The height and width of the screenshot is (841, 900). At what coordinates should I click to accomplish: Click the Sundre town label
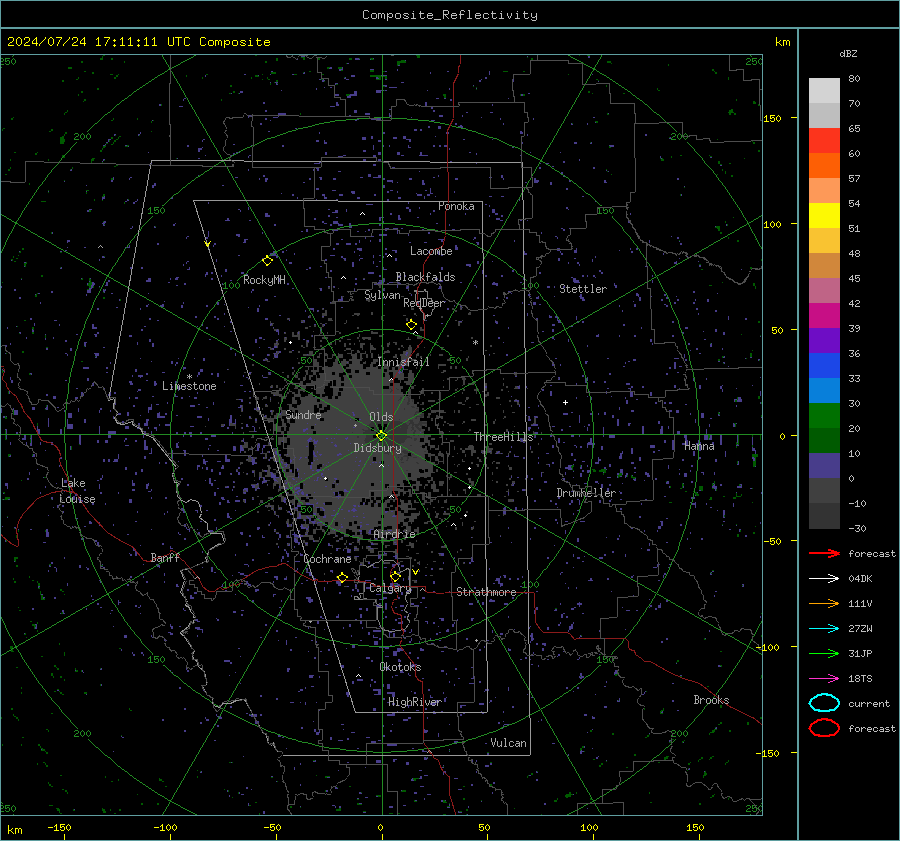coord(303,415)
